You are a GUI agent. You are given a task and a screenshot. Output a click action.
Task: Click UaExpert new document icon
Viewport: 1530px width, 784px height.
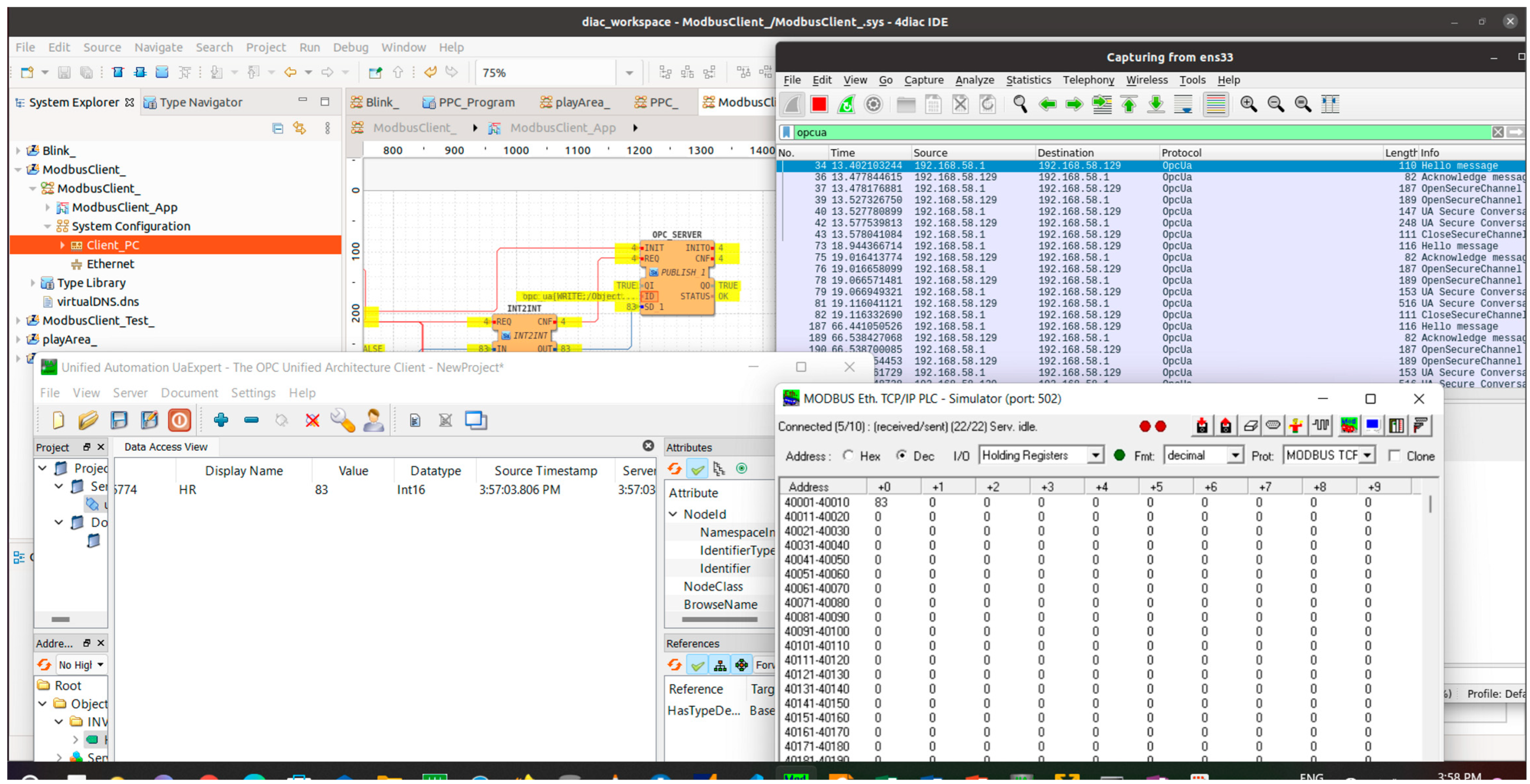point(58,420)
